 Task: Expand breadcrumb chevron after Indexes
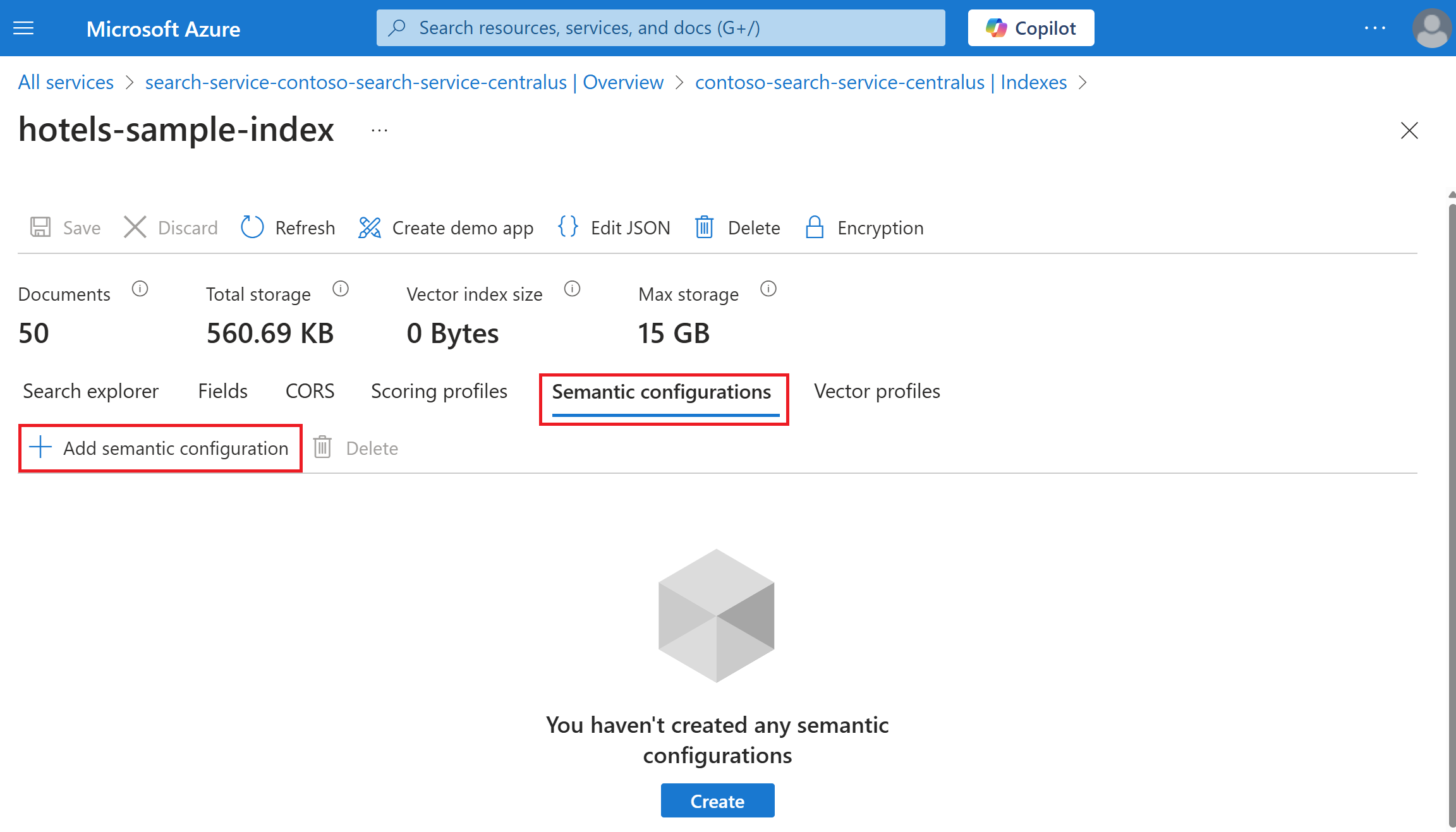tap(1083, 83)
